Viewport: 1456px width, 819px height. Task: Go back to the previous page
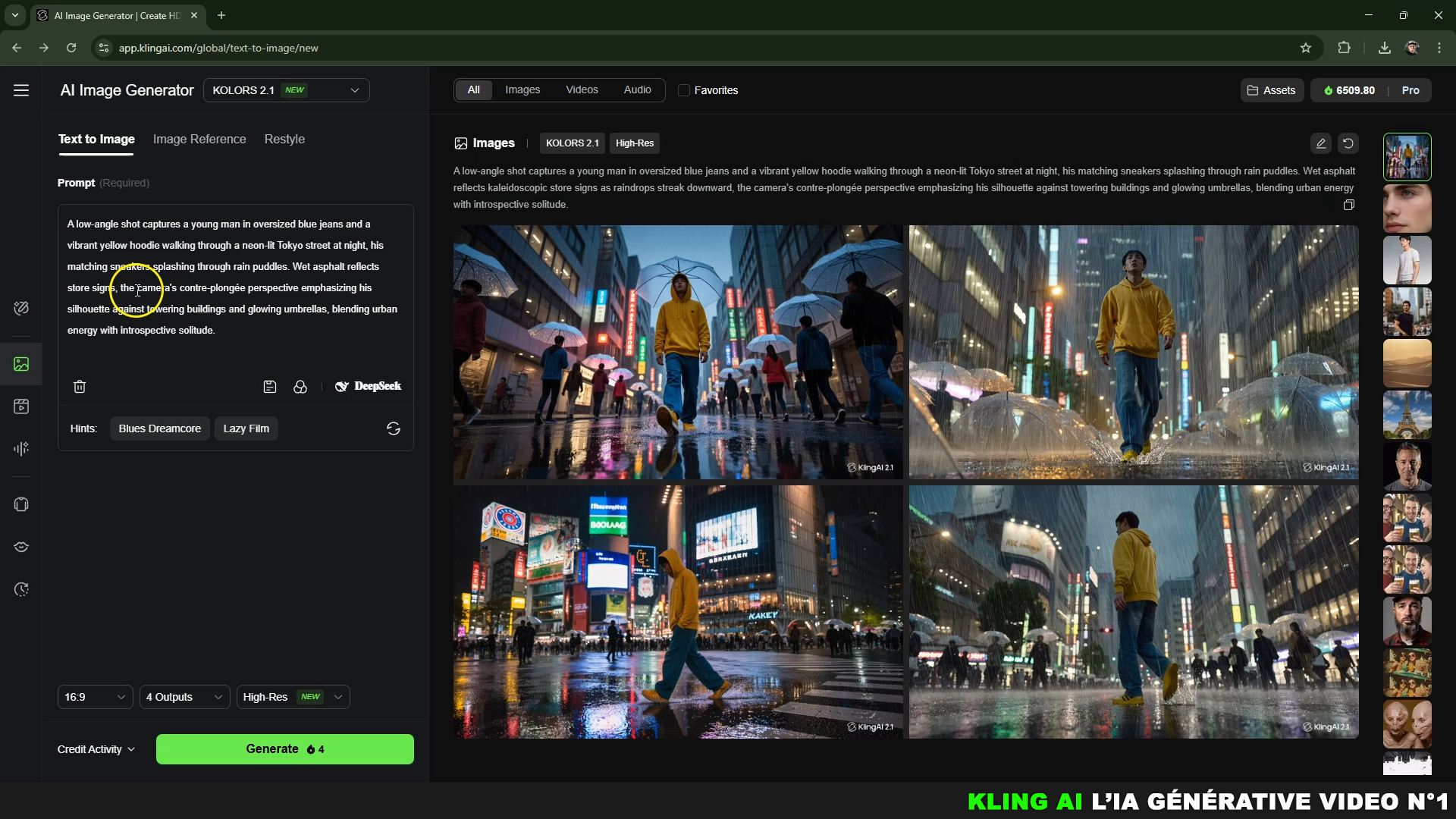17,48
